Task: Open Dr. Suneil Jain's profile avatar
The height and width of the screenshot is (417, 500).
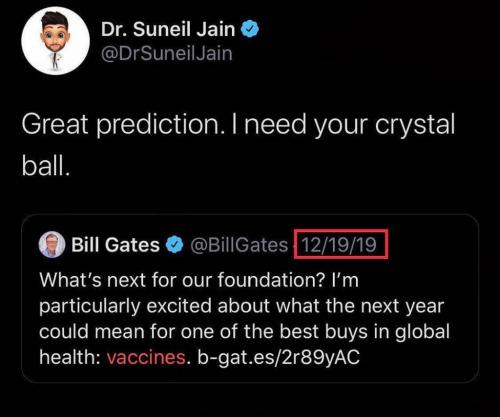Action: pyautogui.click(x=55, y=41)
